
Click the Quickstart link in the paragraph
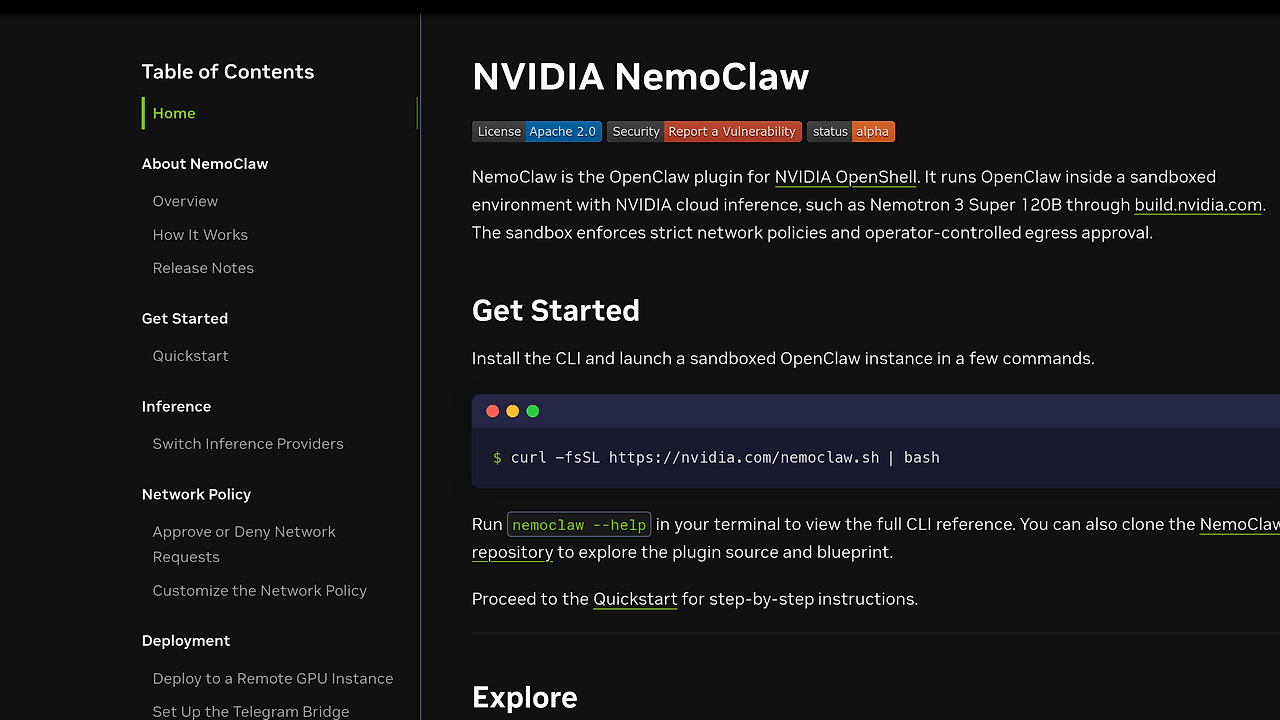[x=635, y=599]
